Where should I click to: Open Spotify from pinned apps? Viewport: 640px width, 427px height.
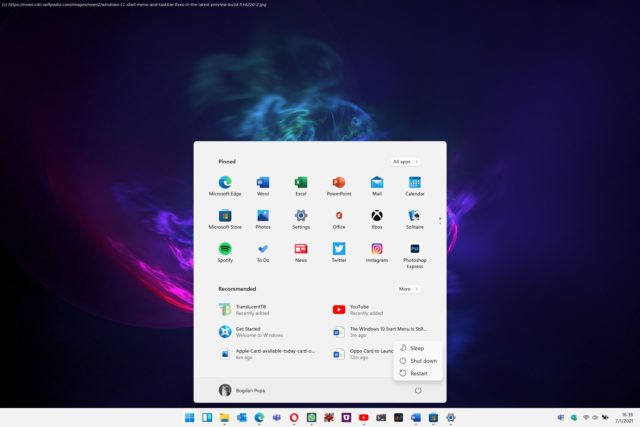225,252
